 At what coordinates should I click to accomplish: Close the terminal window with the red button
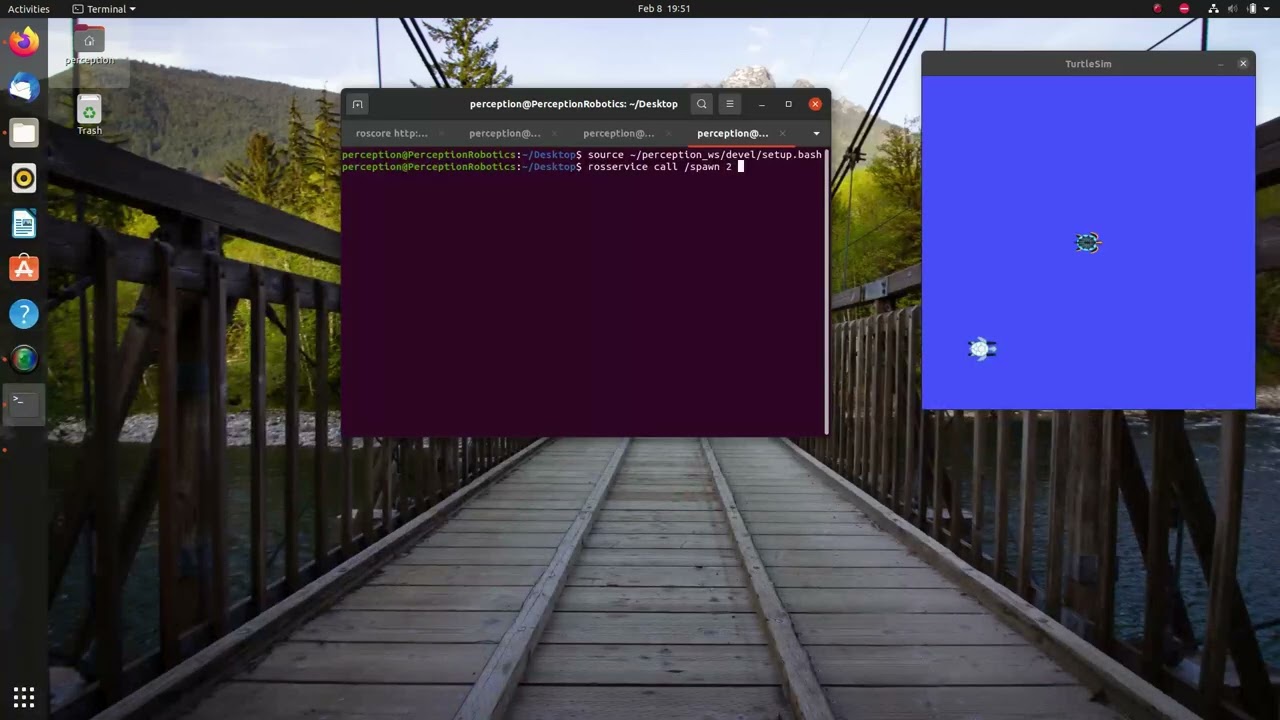click(815, 104)
